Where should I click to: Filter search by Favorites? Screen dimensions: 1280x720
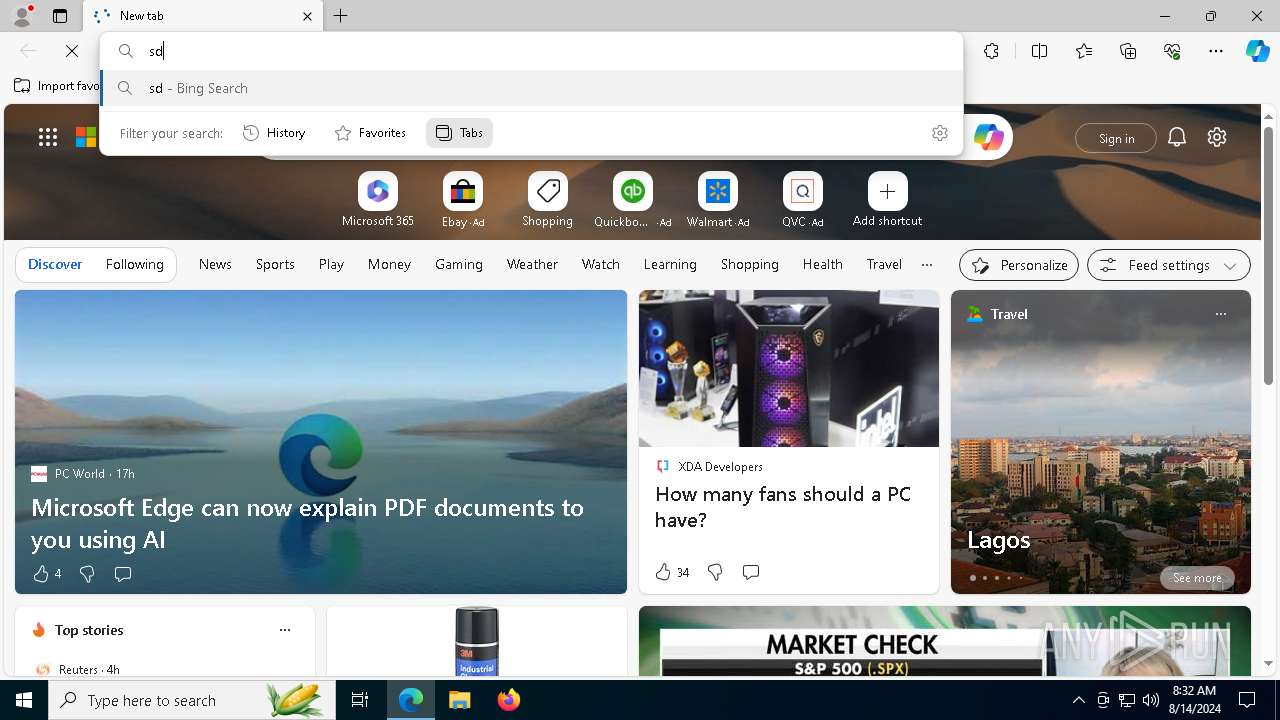pos(370,133)
